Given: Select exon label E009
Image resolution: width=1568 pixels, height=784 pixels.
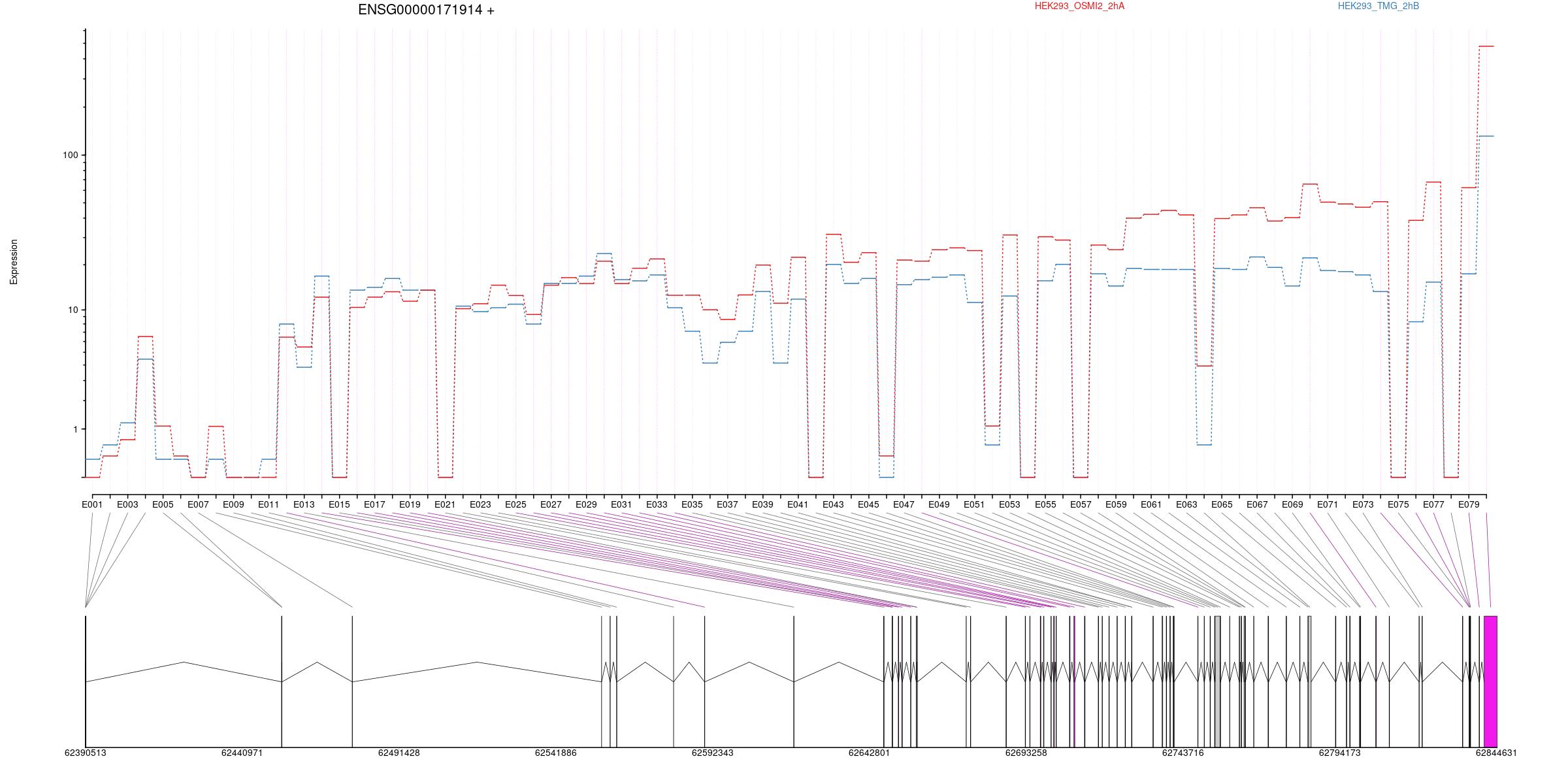Looking at the screenshot, I should [233, 504].
